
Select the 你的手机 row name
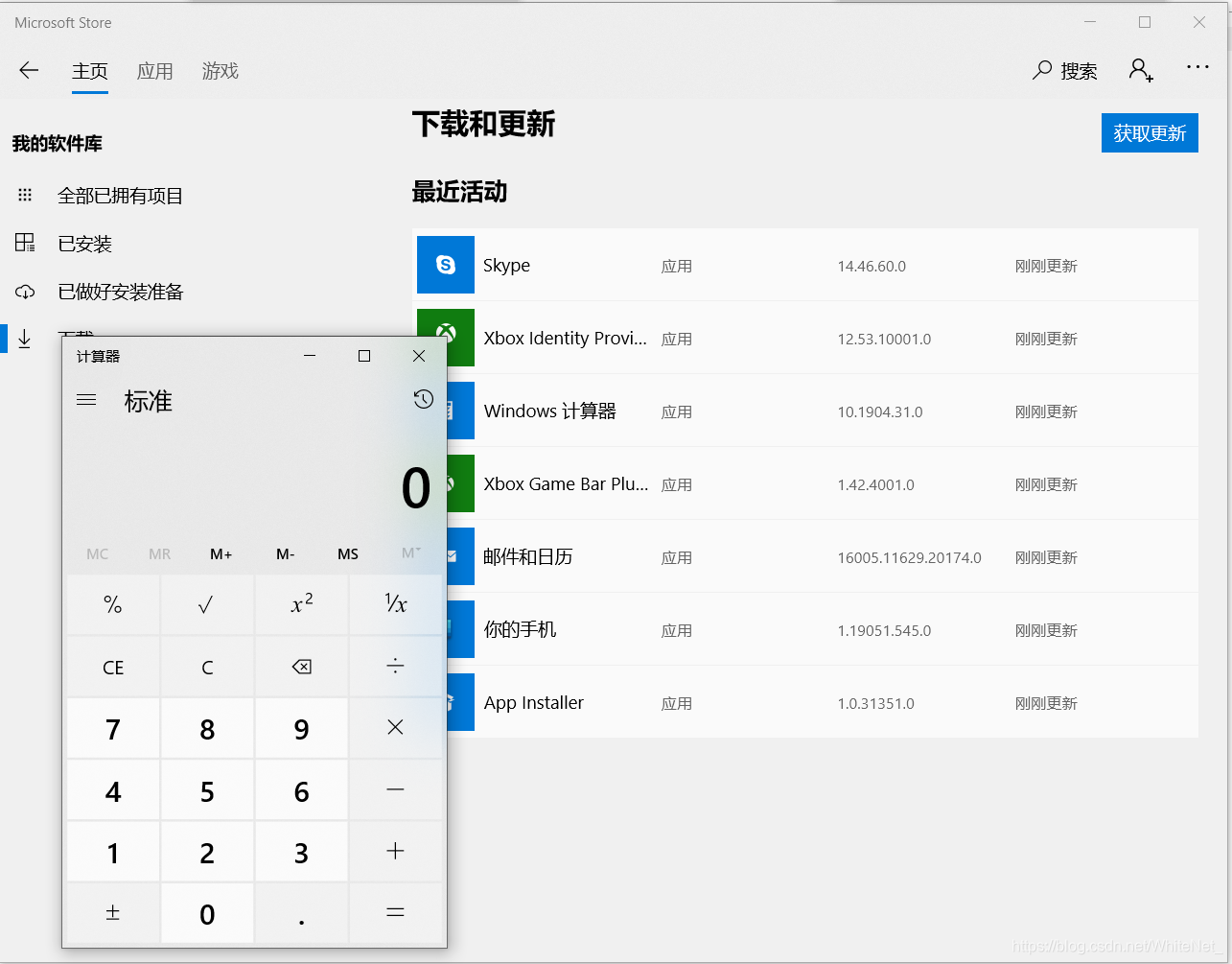(521, 629)
